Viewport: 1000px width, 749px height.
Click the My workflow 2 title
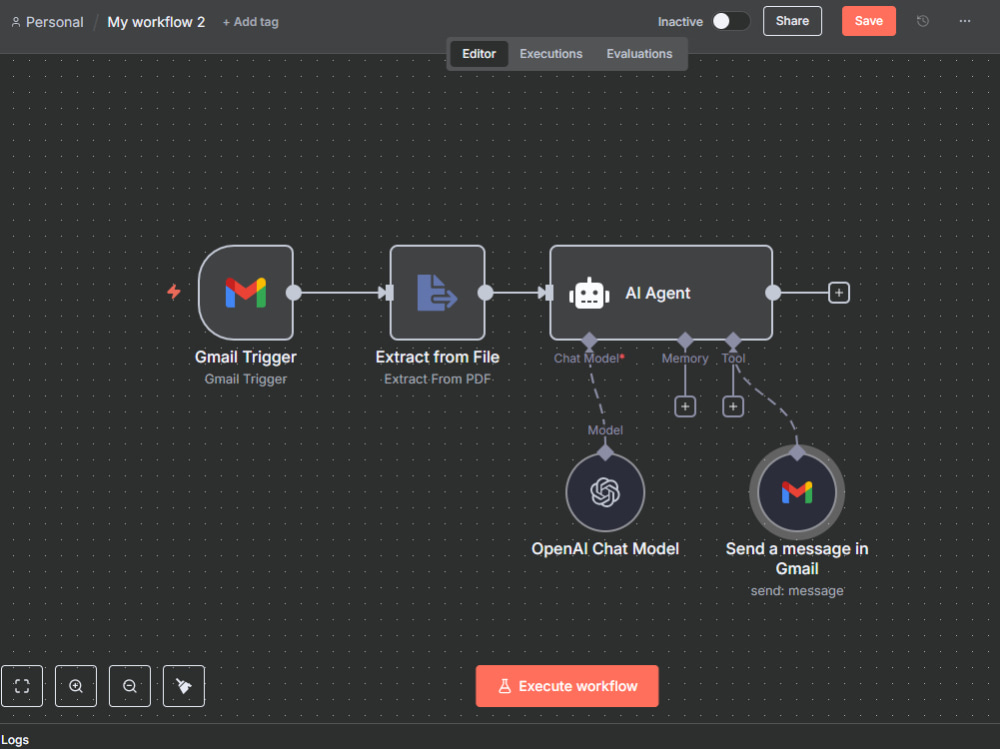point(156,22)
